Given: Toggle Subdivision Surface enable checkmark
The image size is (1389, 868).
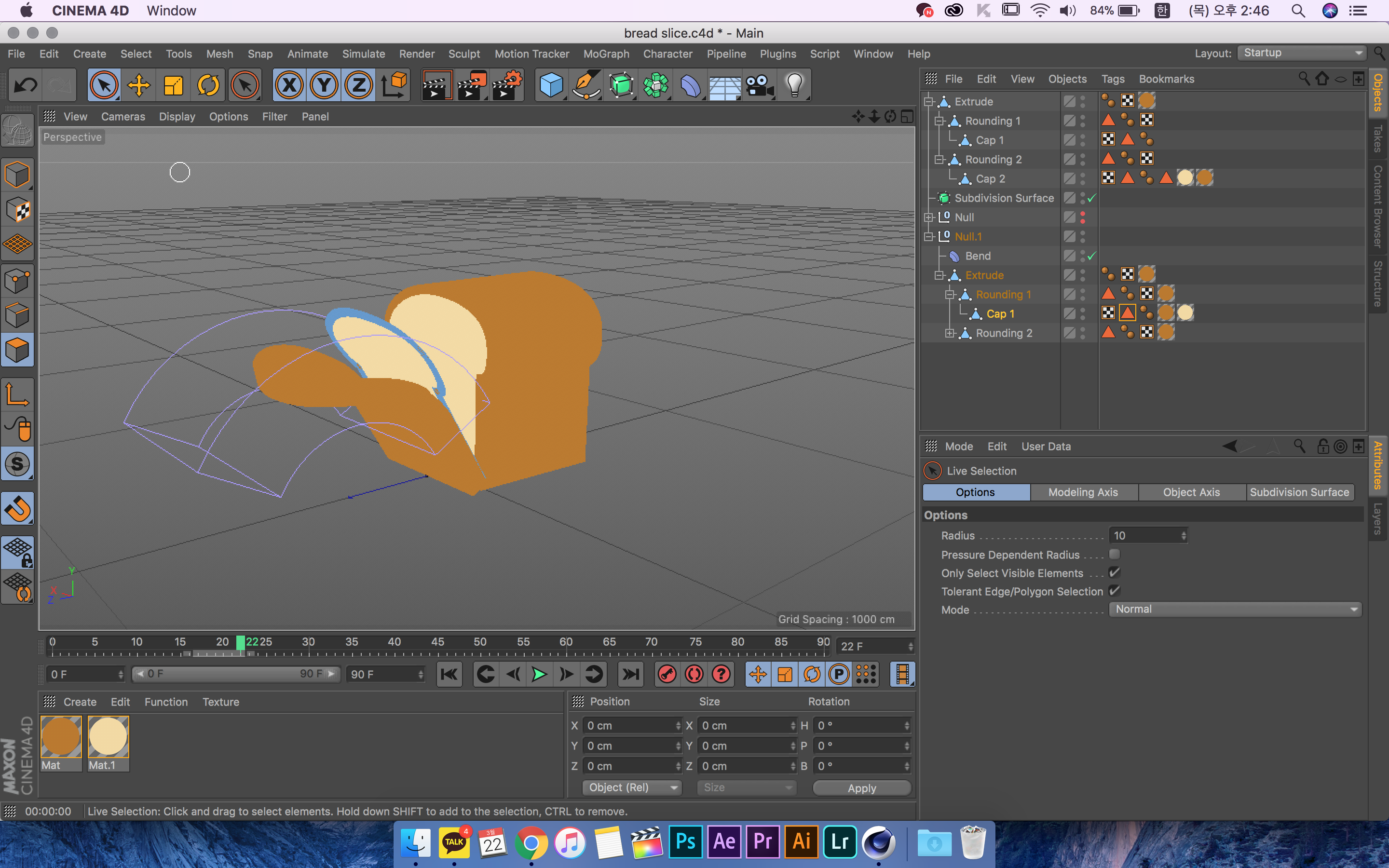Looking at the screenshot, I should (x=1092, y=198).
